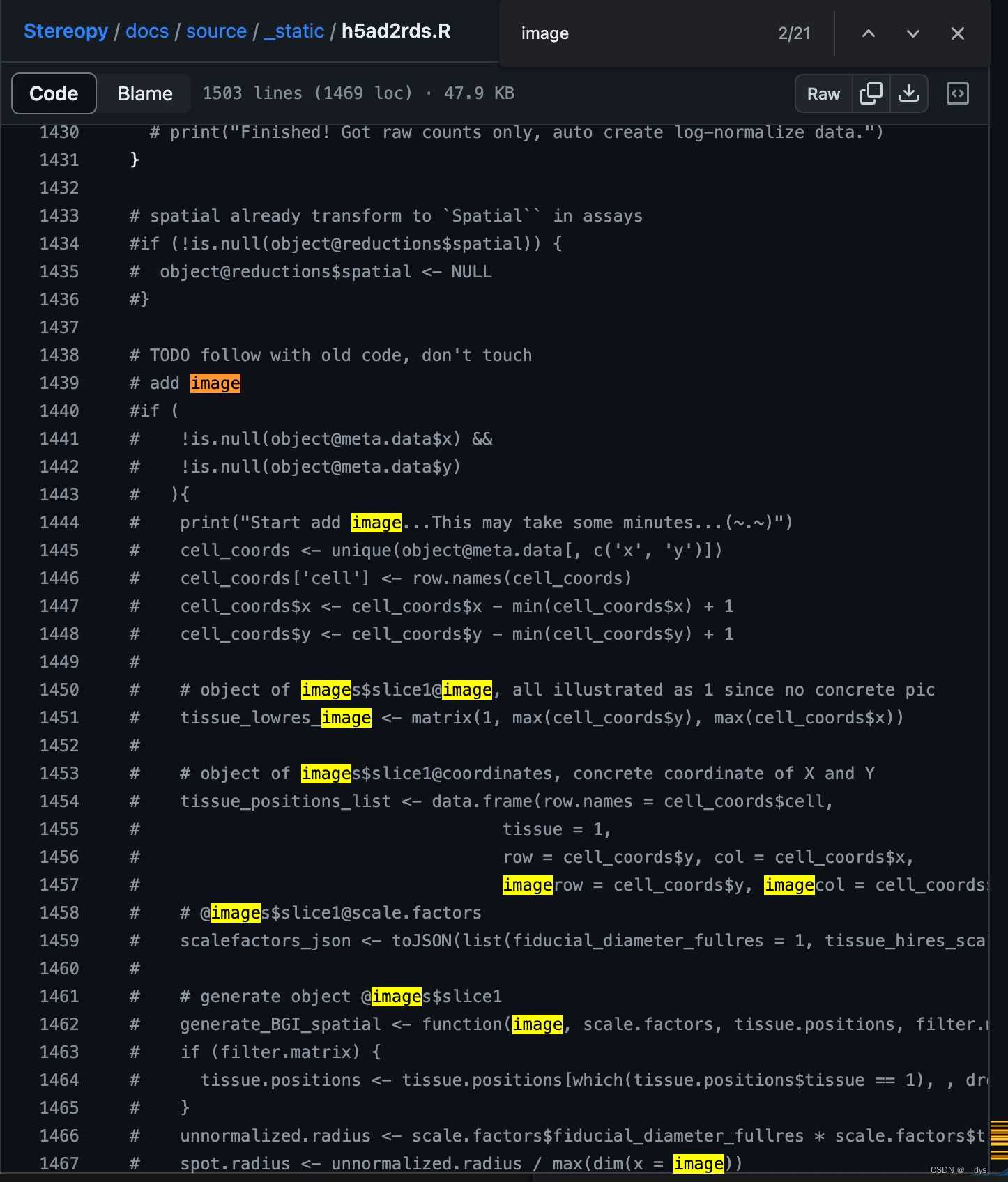1008x1182 pixels.
Task: Click 'scalefactors_json' on line 1459
Action: click(266, 941)
